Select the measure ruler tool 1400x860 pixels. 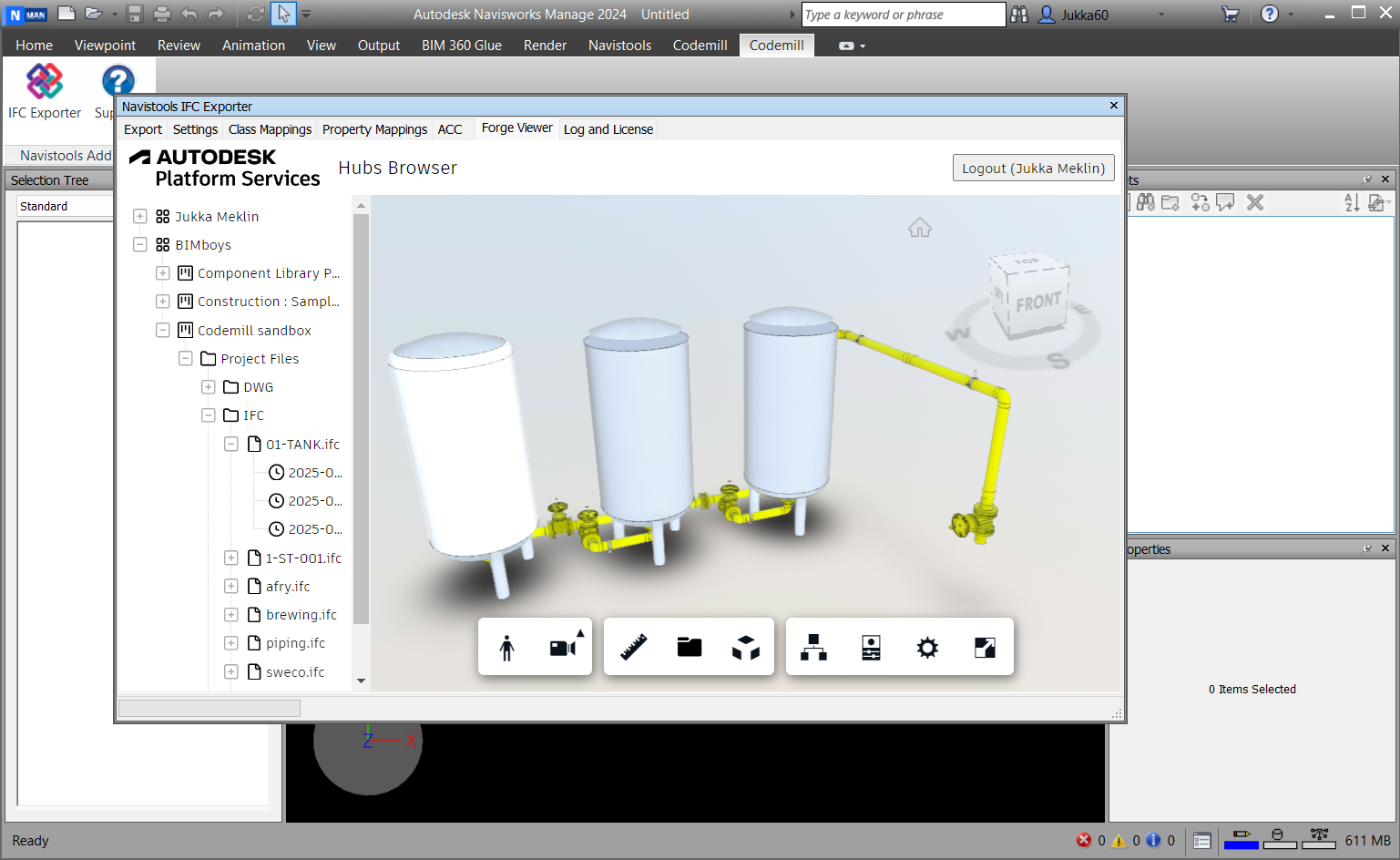634,647
